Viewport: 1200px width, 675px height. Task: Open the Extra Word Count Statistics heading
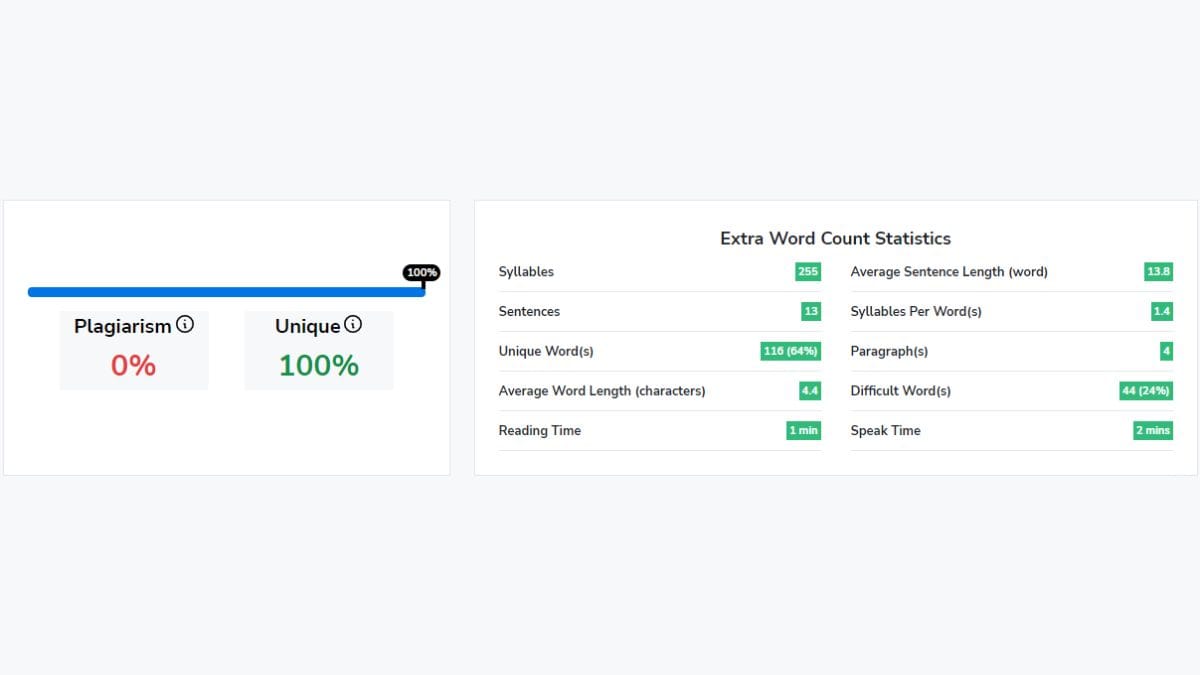835,238
